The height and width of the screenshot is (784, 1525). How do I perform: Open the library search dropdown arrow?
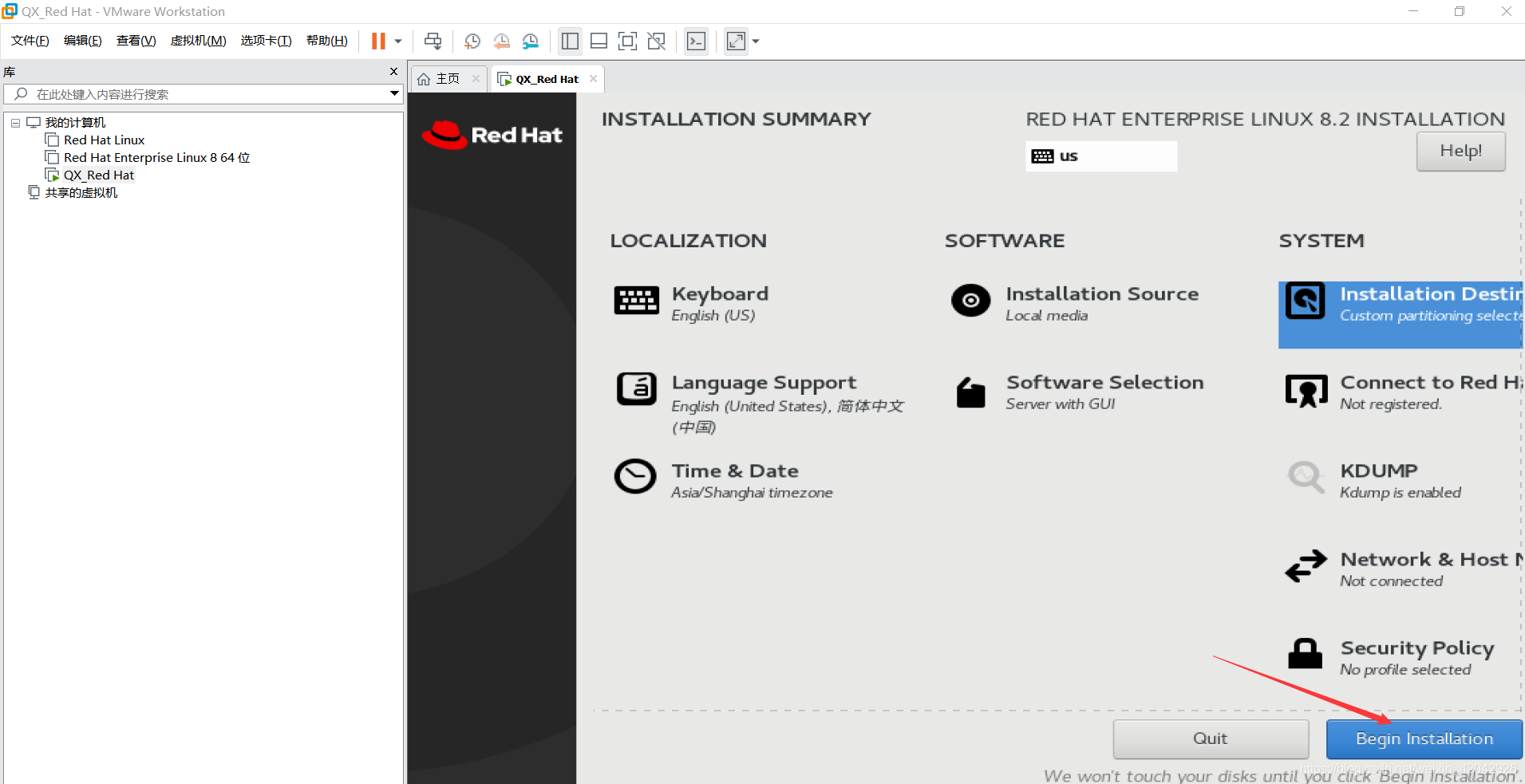(394, 94)
